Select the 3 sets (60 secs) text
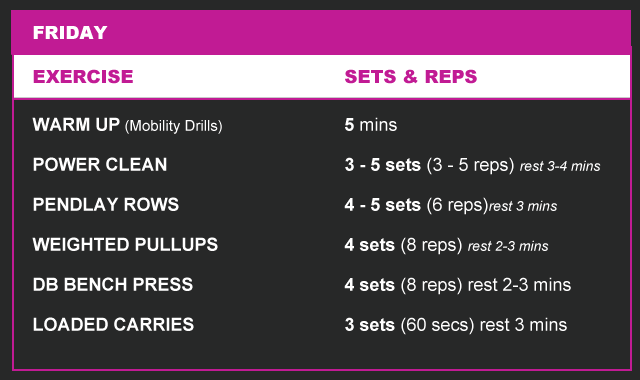 click(409, 325)
